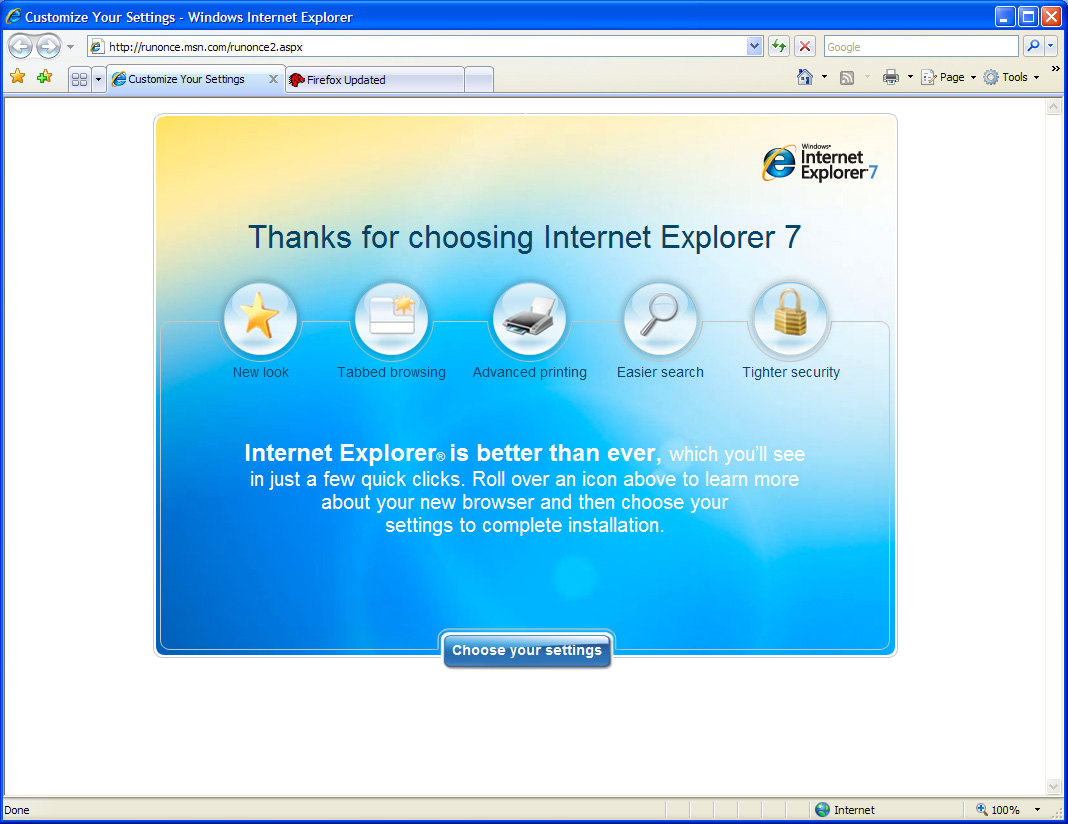The height and width of the screenshot is (824, 1068).
Task: Open the search provider options dropdown
Action: (x=1050, y=46)
